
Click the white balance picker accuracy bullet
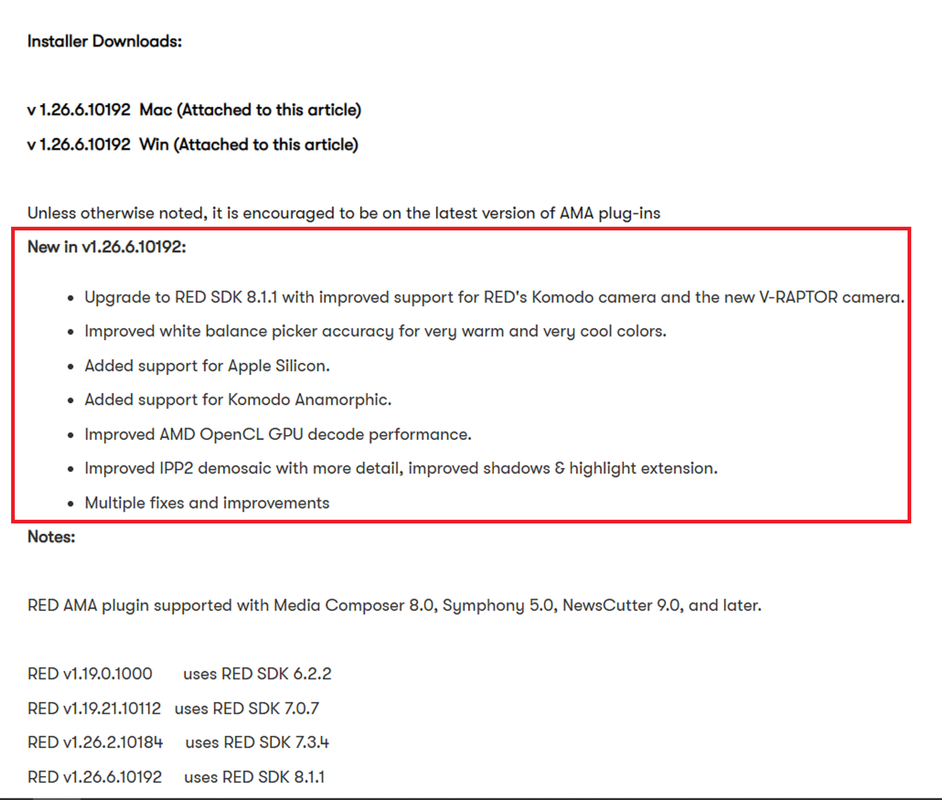pyautogui.click(x=375, y=332)
